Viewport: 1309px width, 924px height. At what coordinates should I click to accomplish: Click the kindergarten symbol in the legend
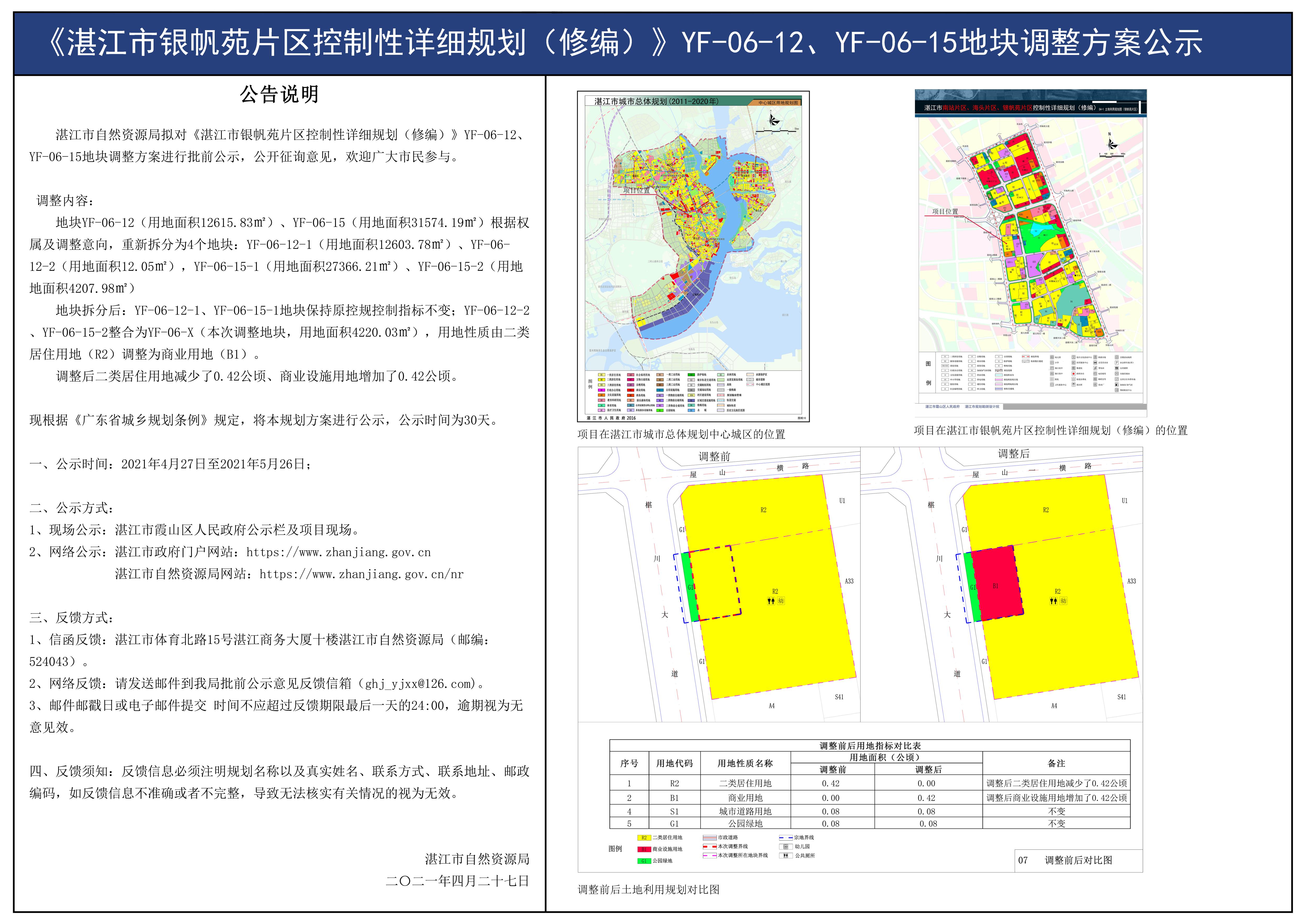tap(786, 847)
